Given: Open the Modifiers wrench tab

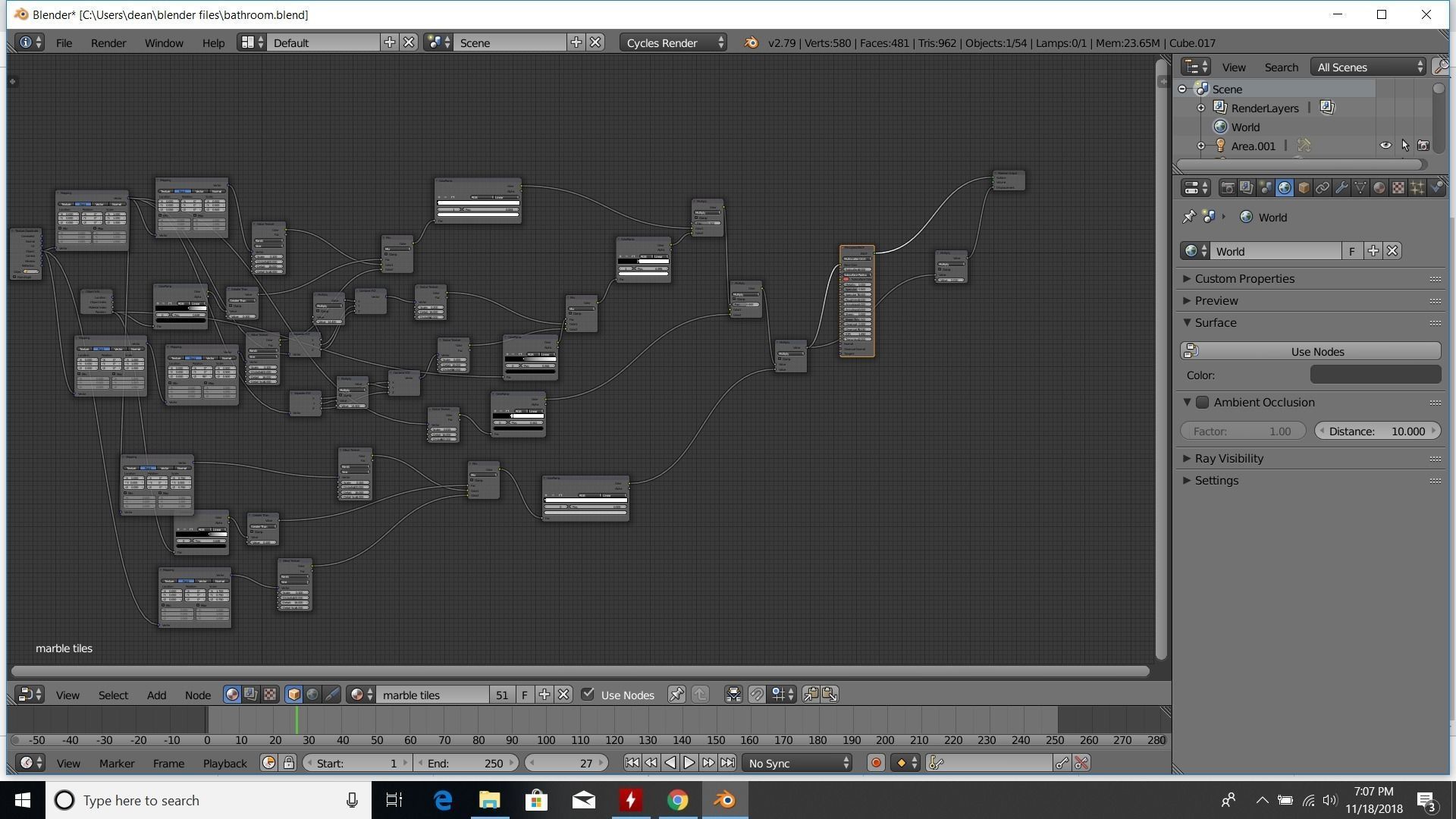Looking at the screenshot, I should [1341, 188].
